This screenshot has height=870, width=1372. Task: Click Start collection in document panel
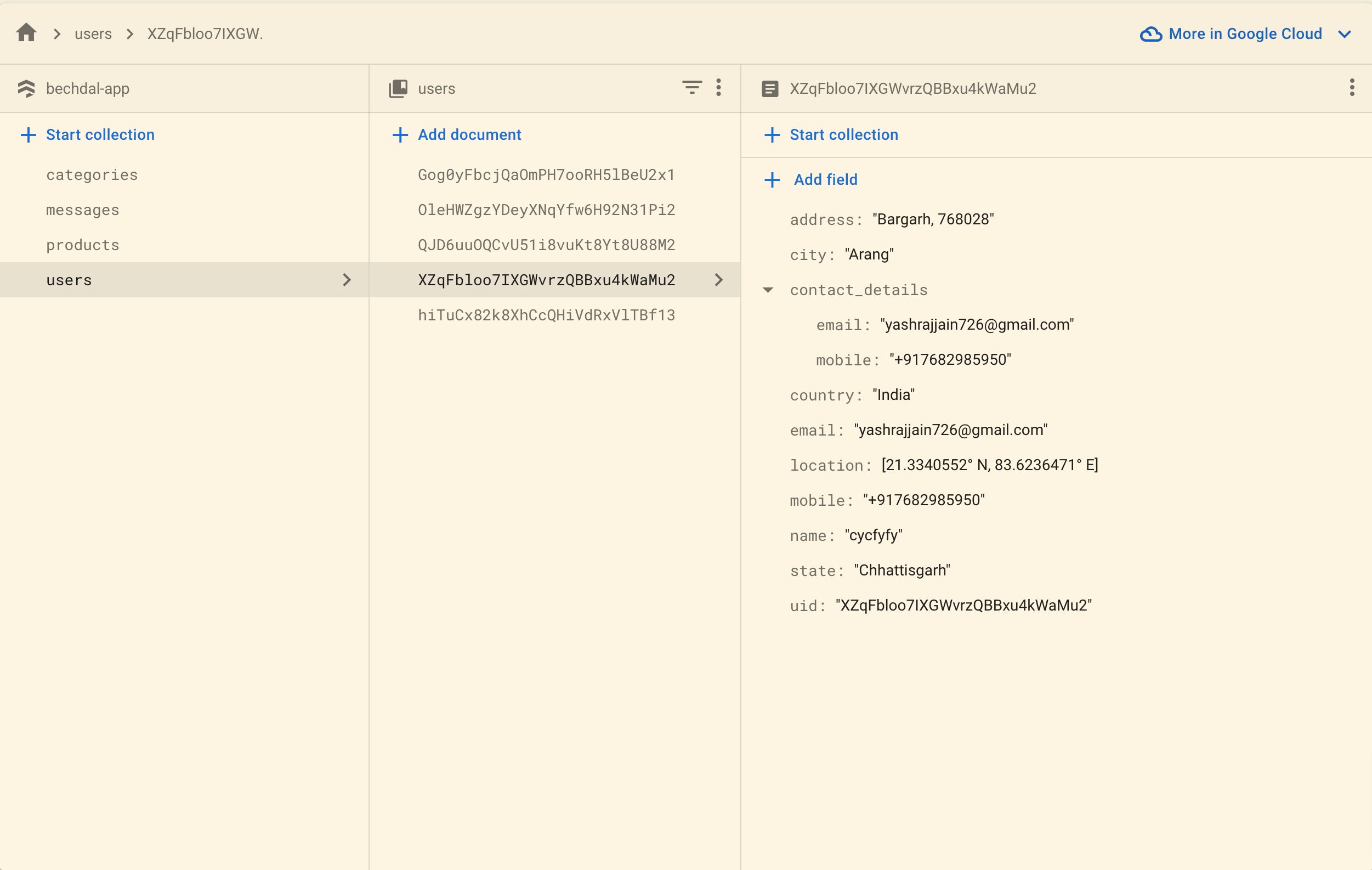click(831, 135)
